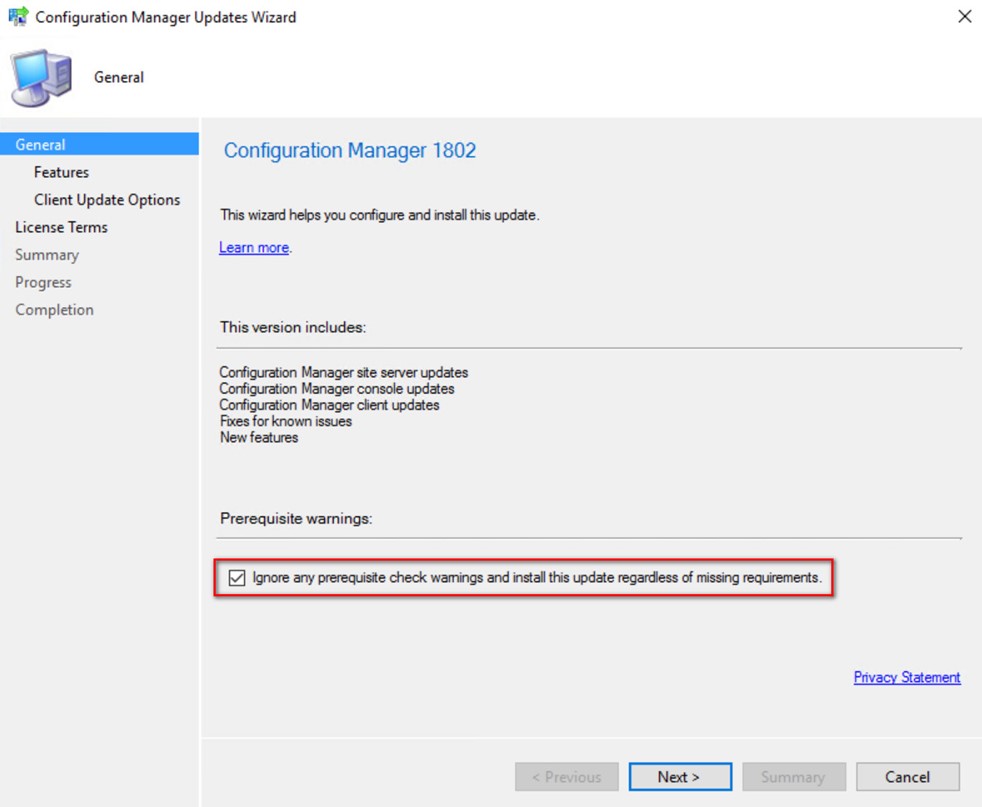This screenshot has height=807, width=982.
Task: Jump to the Summary step in the sidebar
Action: pyautogui.click(x=47, y=255)
